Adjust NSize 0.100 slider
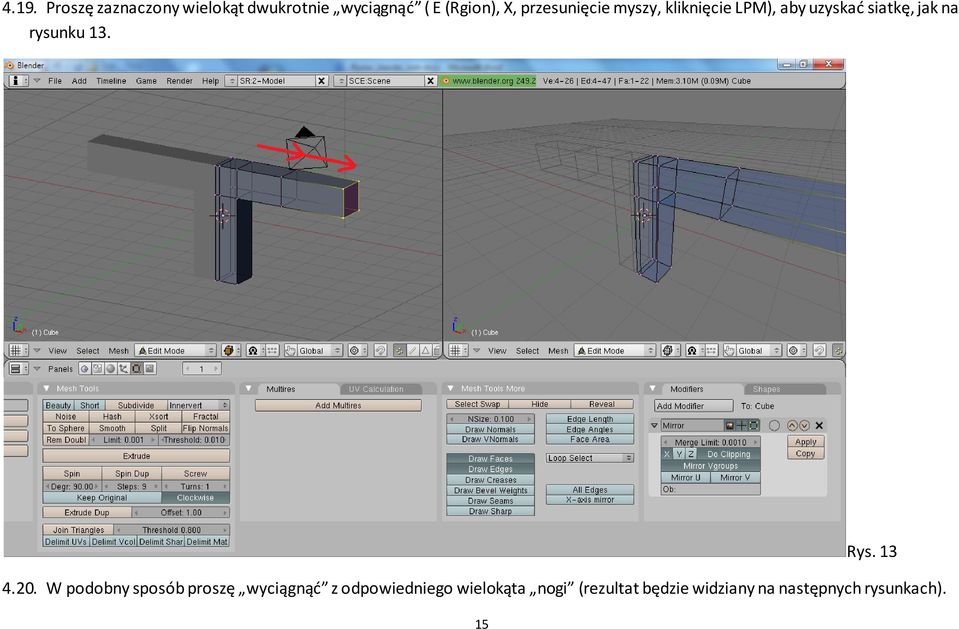 coord(491,419)
